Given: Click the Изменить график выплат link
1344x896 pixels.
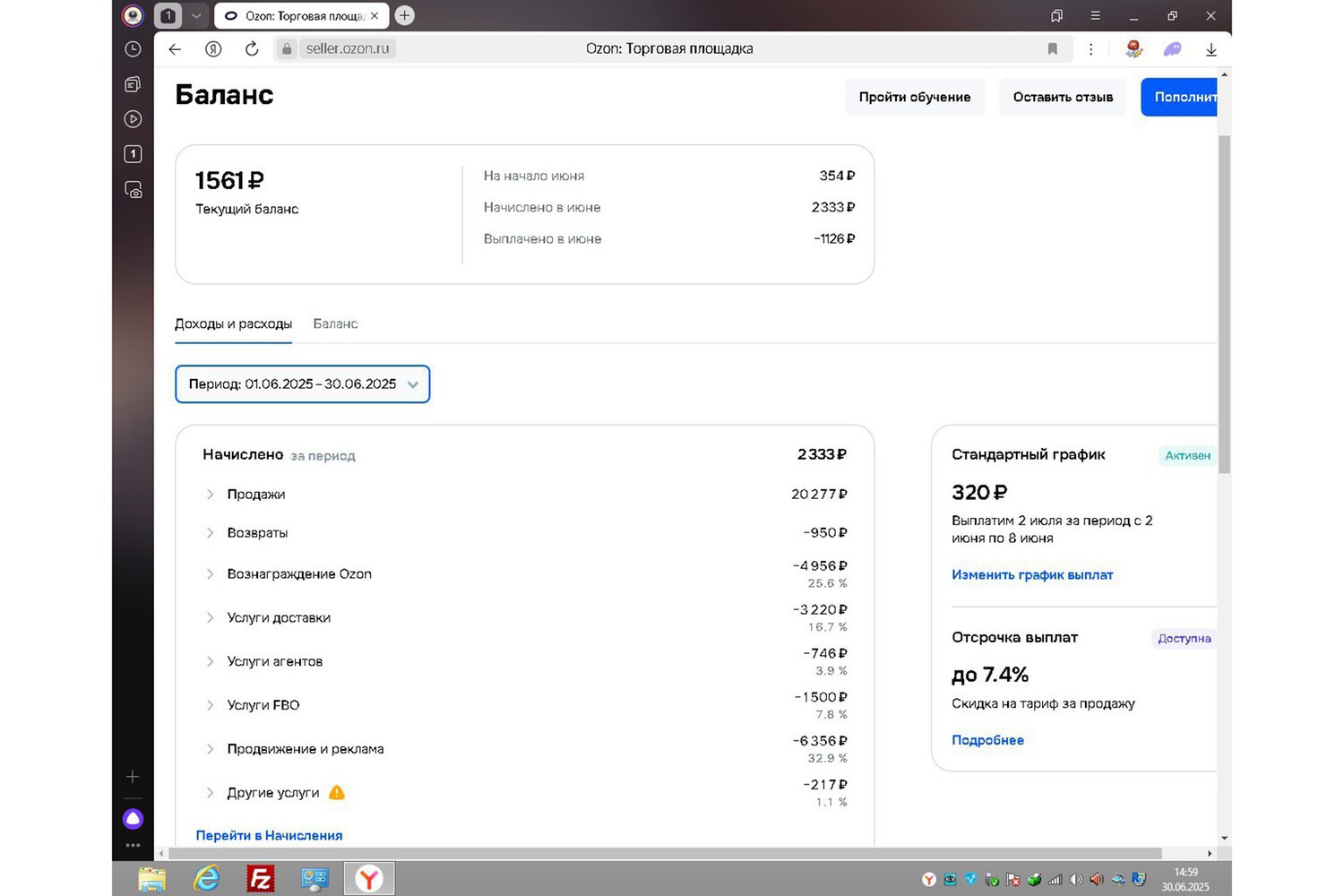Looking at the screenshot, I should [x=1032, y=575].
